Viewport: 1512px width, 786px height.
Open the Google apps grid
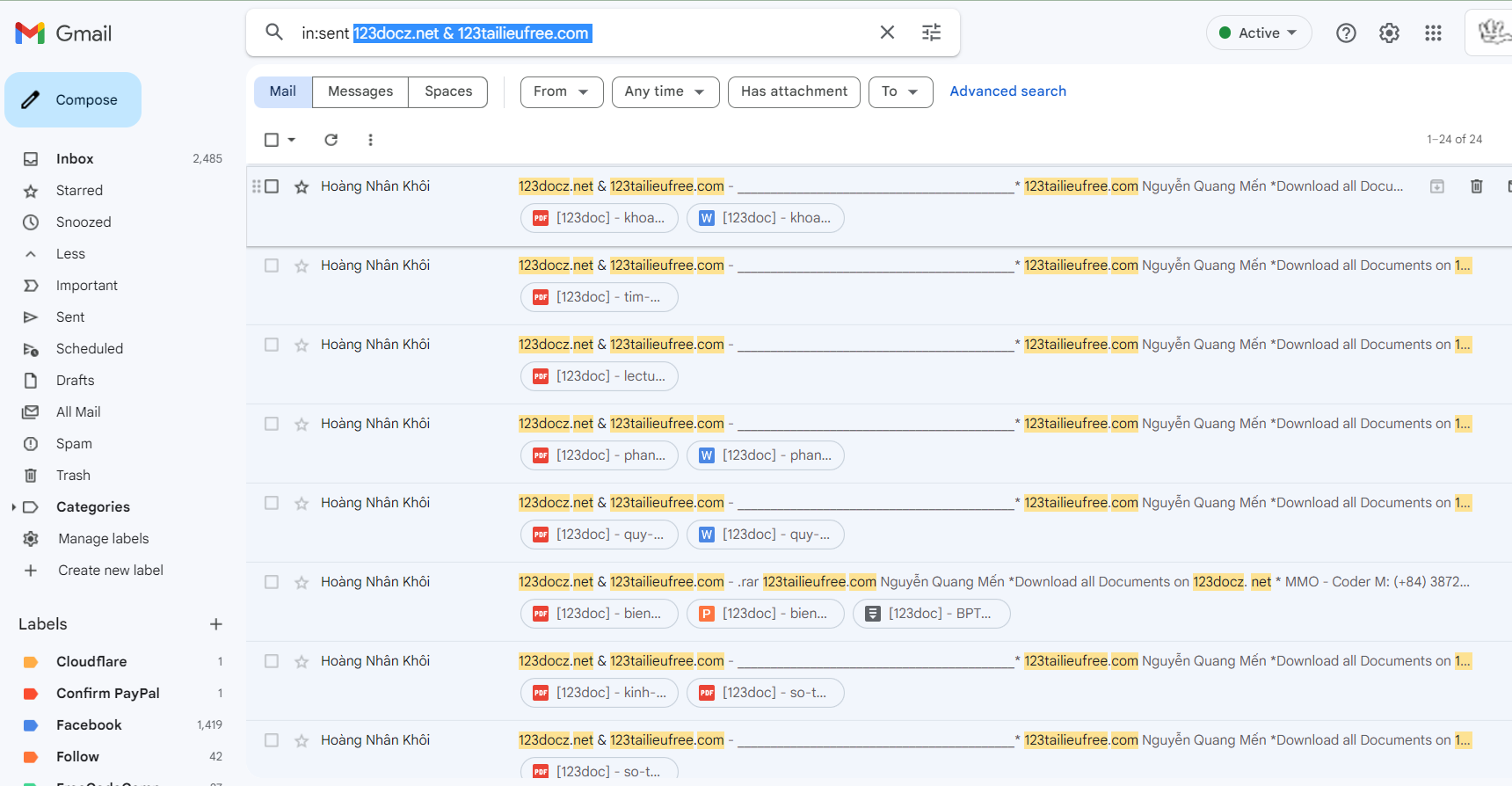1433,33
